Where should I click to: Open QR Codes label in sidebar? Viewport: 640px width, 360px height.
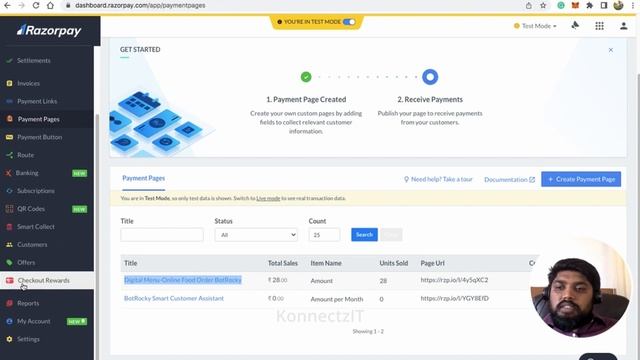tap(31, 209)
